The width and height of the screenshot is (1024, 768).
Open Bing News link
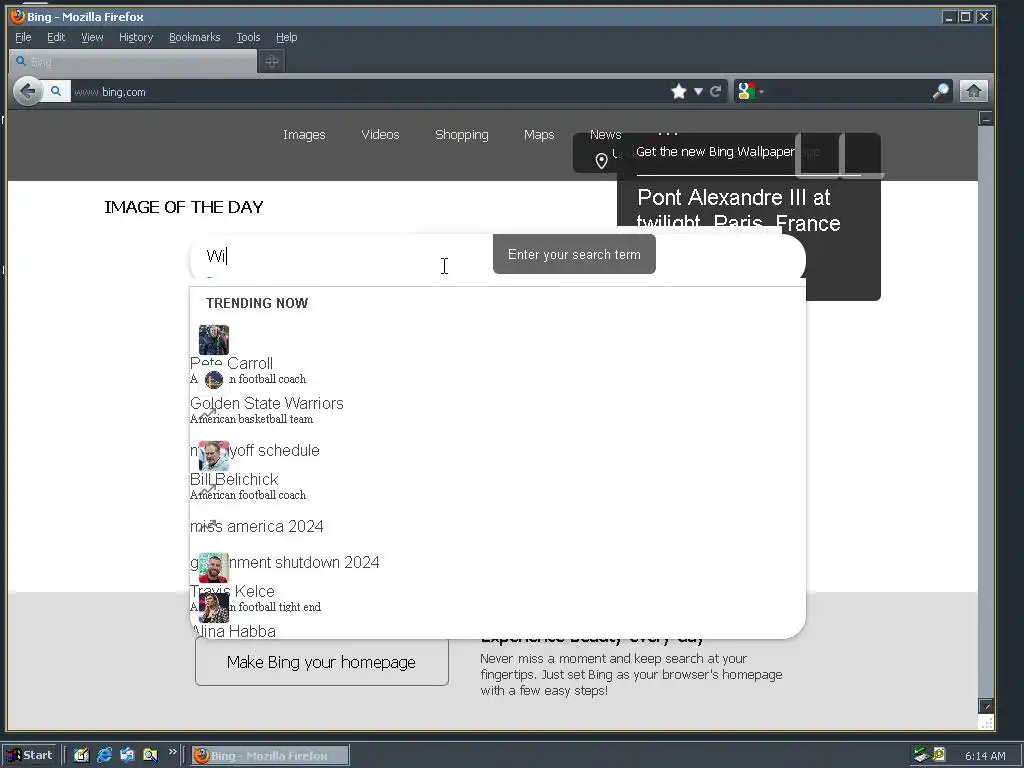(x=605, y=135)
